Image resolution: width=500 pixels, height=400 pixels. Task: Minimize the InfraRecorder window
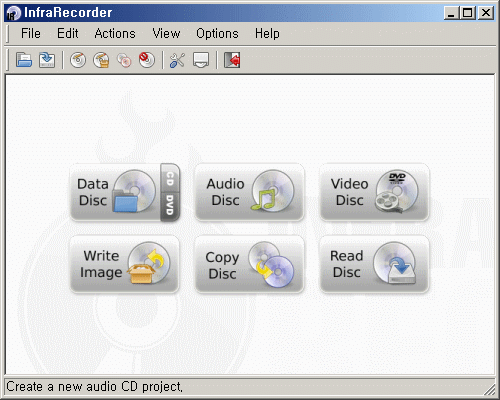coord(452,13)
